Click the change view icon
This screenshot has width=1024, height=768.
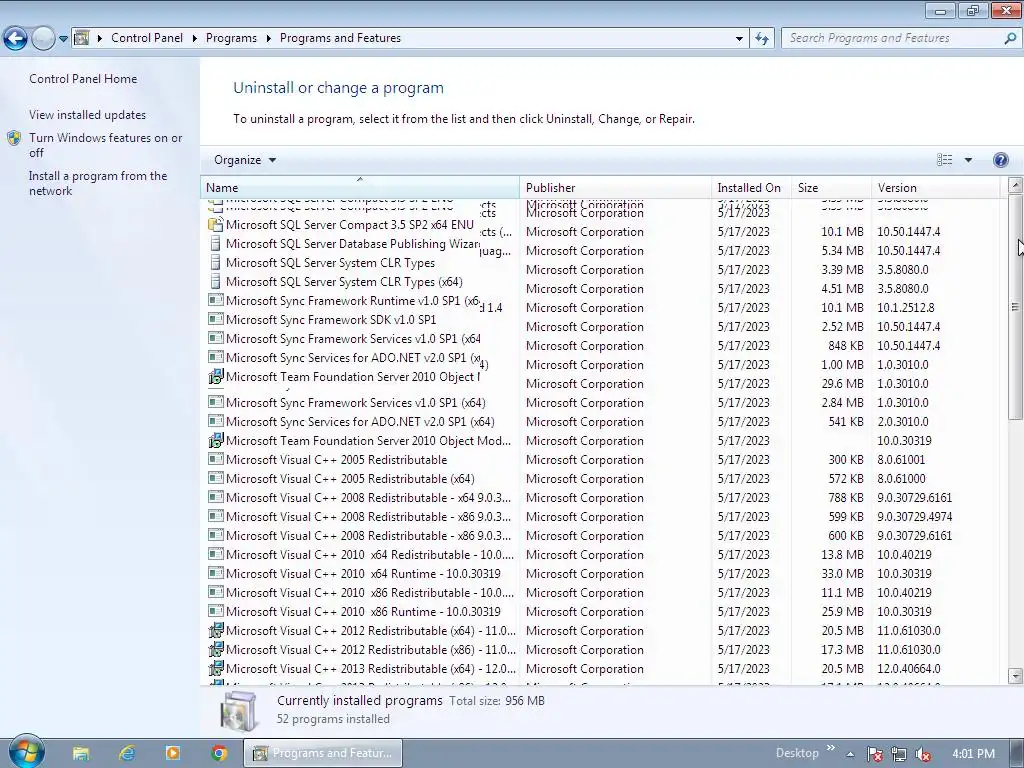944,160
